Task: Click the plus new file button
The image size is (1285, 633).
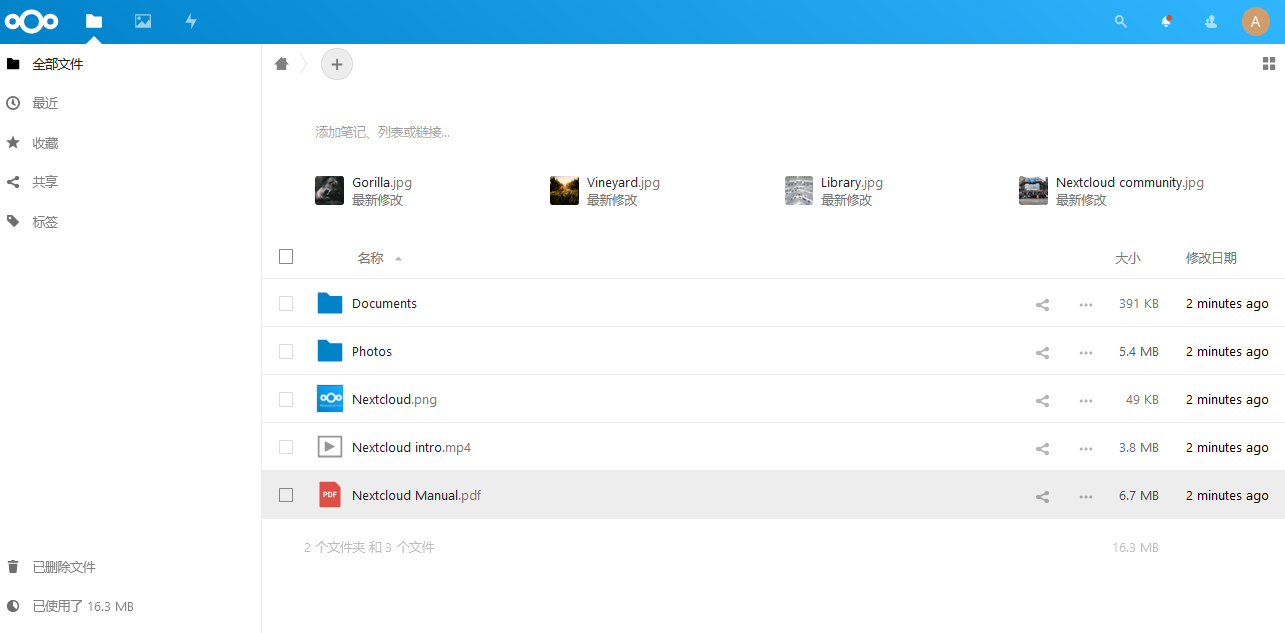Action: [337, 64]
